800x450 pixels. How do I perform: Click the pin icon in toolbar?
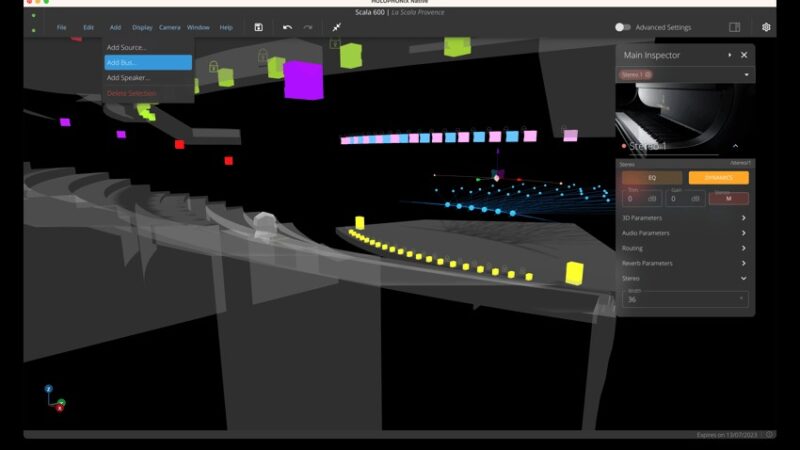pos(337,27)
